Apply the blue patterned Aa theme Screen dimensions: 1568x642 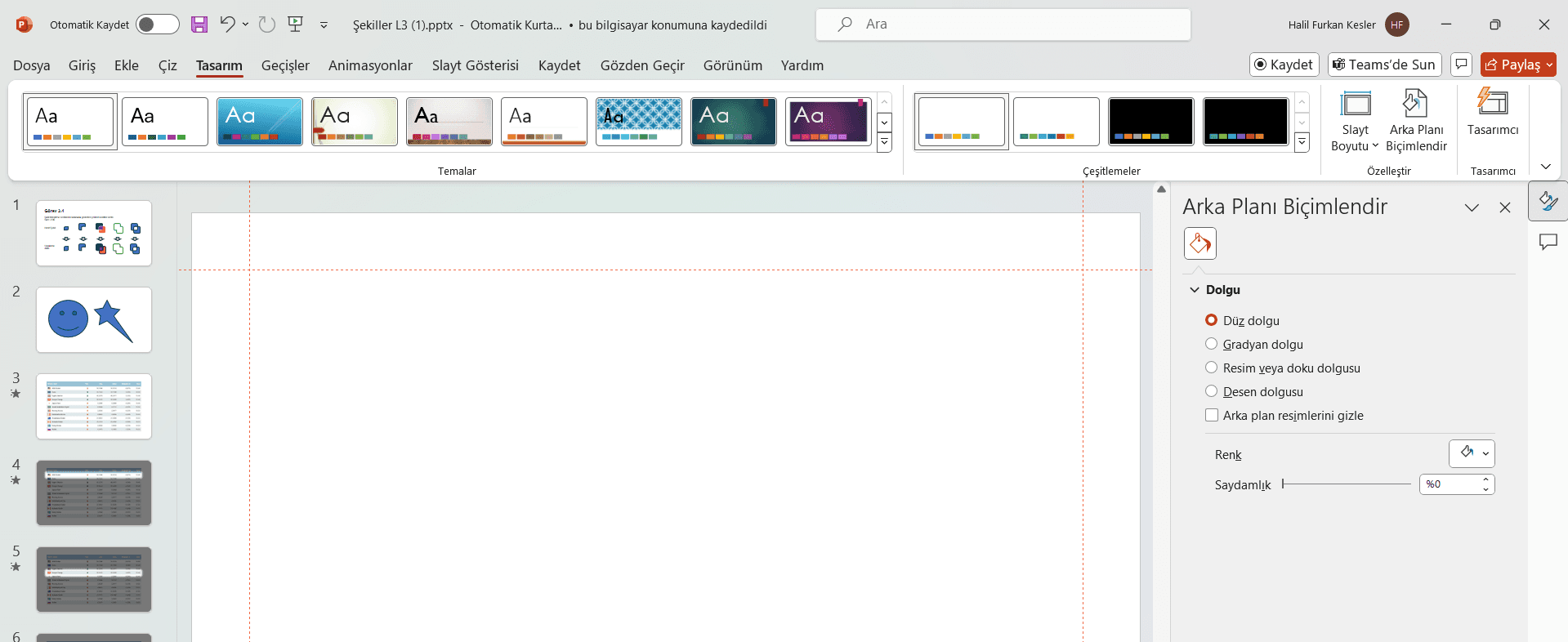point(639,122)
